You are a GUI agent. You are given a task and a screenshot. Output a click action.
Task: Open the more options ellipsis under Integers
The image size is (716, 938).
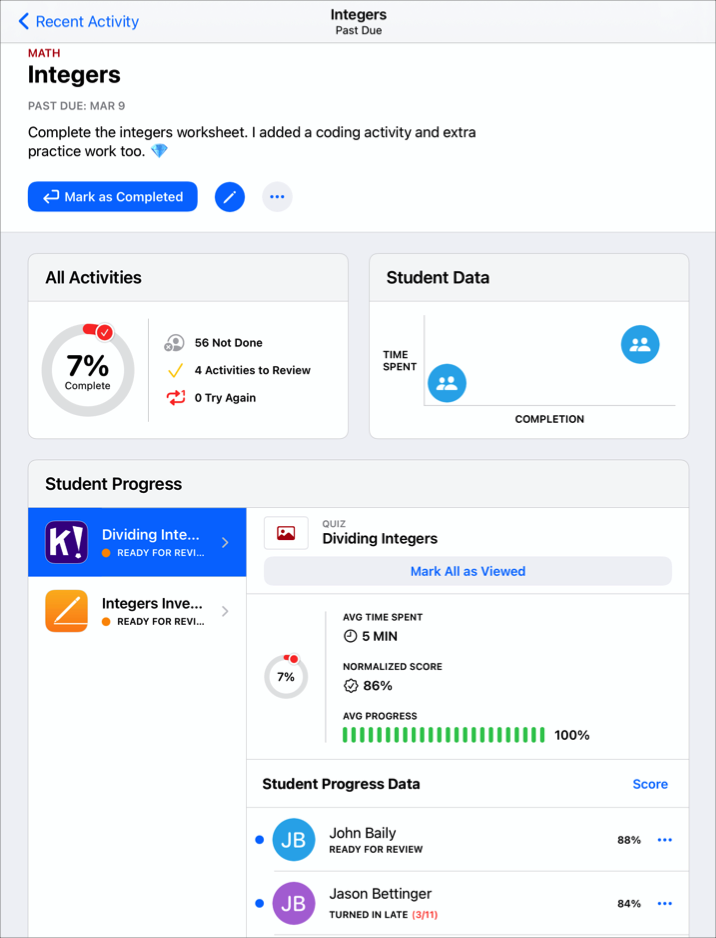[x=277, y=197]
